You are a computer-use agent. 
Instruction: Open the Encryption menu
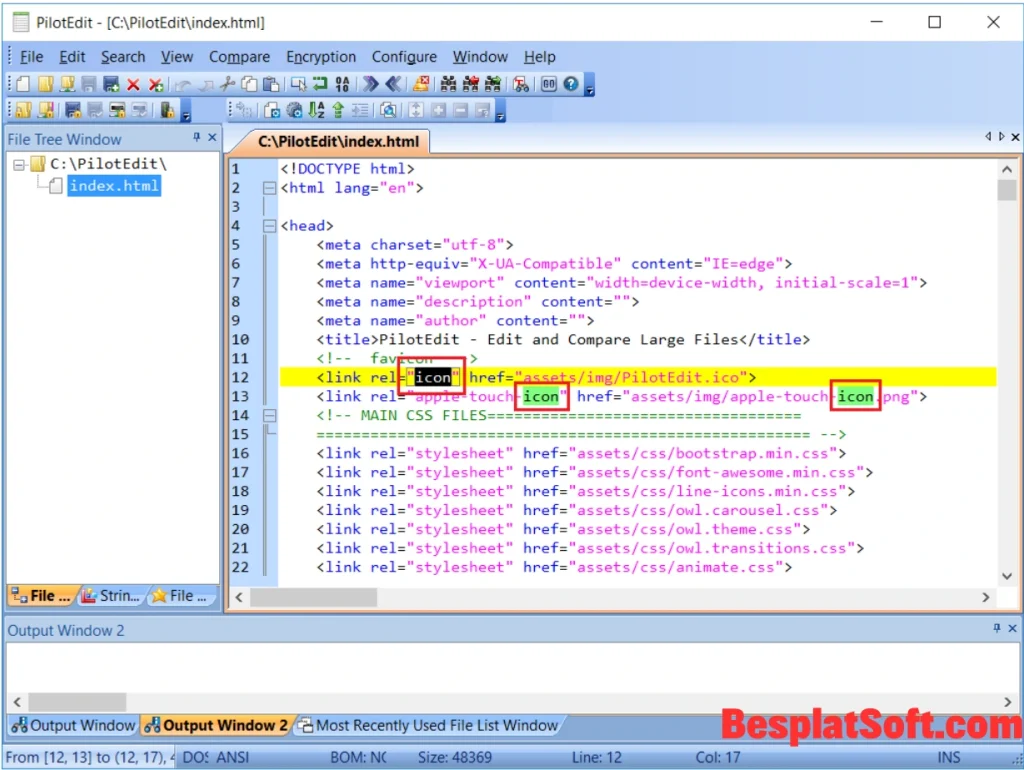pyautogui.click(x=320, y=57)
